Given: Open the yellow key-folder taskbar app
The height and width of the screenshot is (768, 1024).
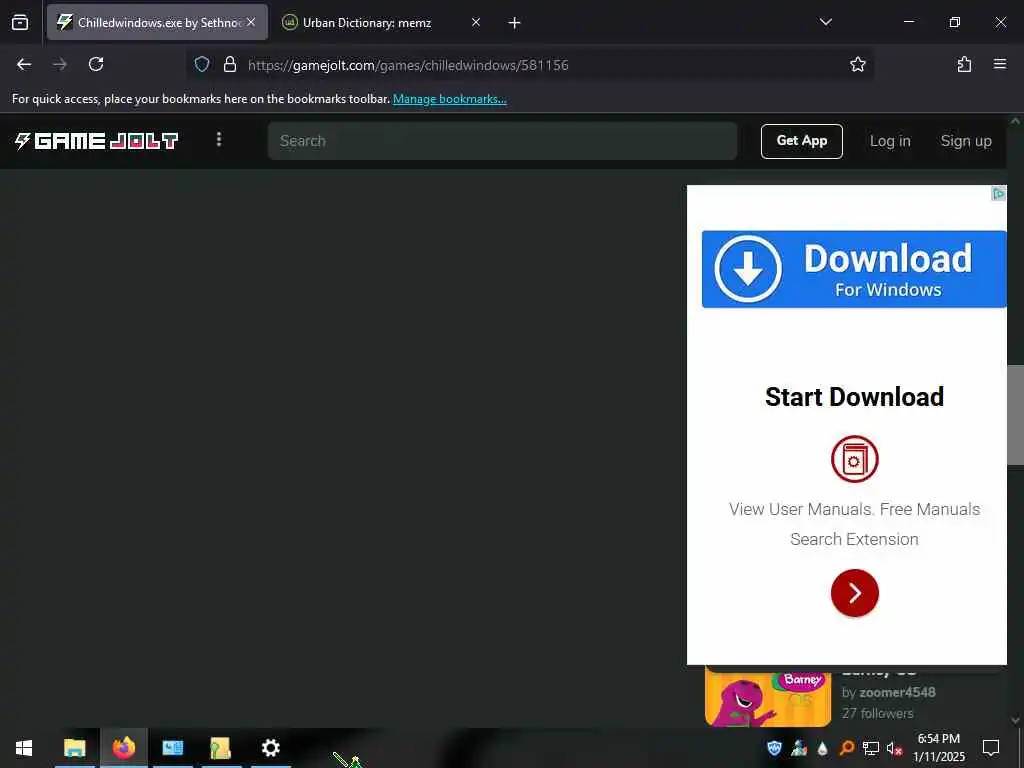Looking at the screenshot, I should coord(221,748).
